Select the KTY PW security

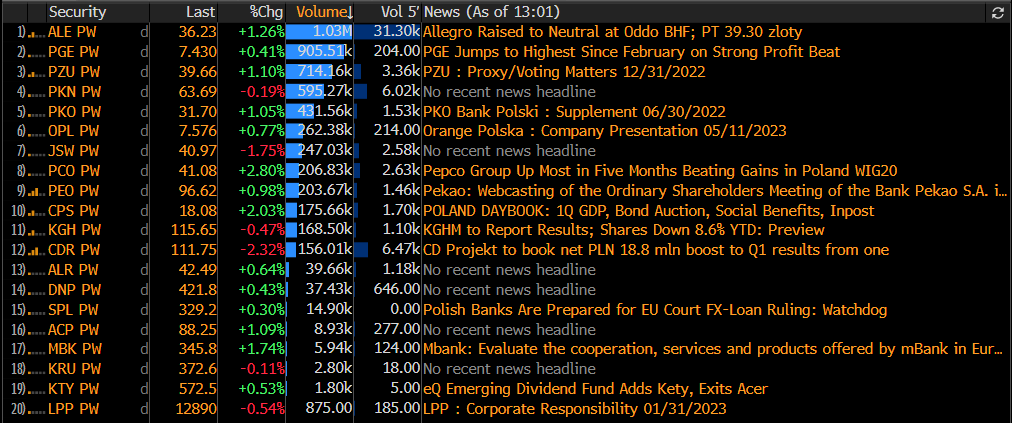tap(74, 389)
